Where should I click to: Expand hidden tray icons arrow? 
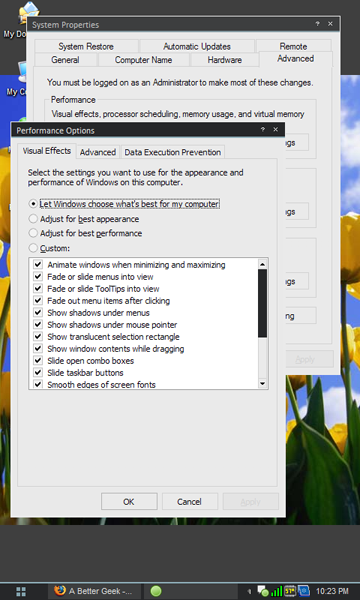[x=249, y=592]
